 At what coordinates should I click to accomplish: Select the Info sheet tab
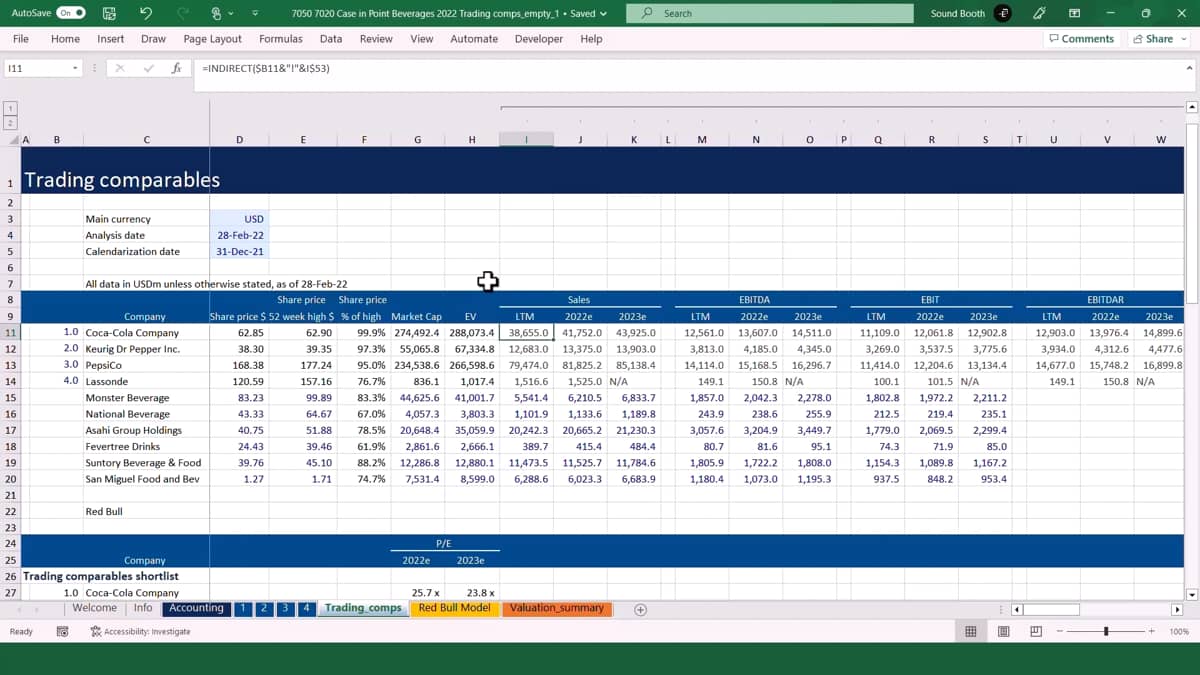click(143, 608)
